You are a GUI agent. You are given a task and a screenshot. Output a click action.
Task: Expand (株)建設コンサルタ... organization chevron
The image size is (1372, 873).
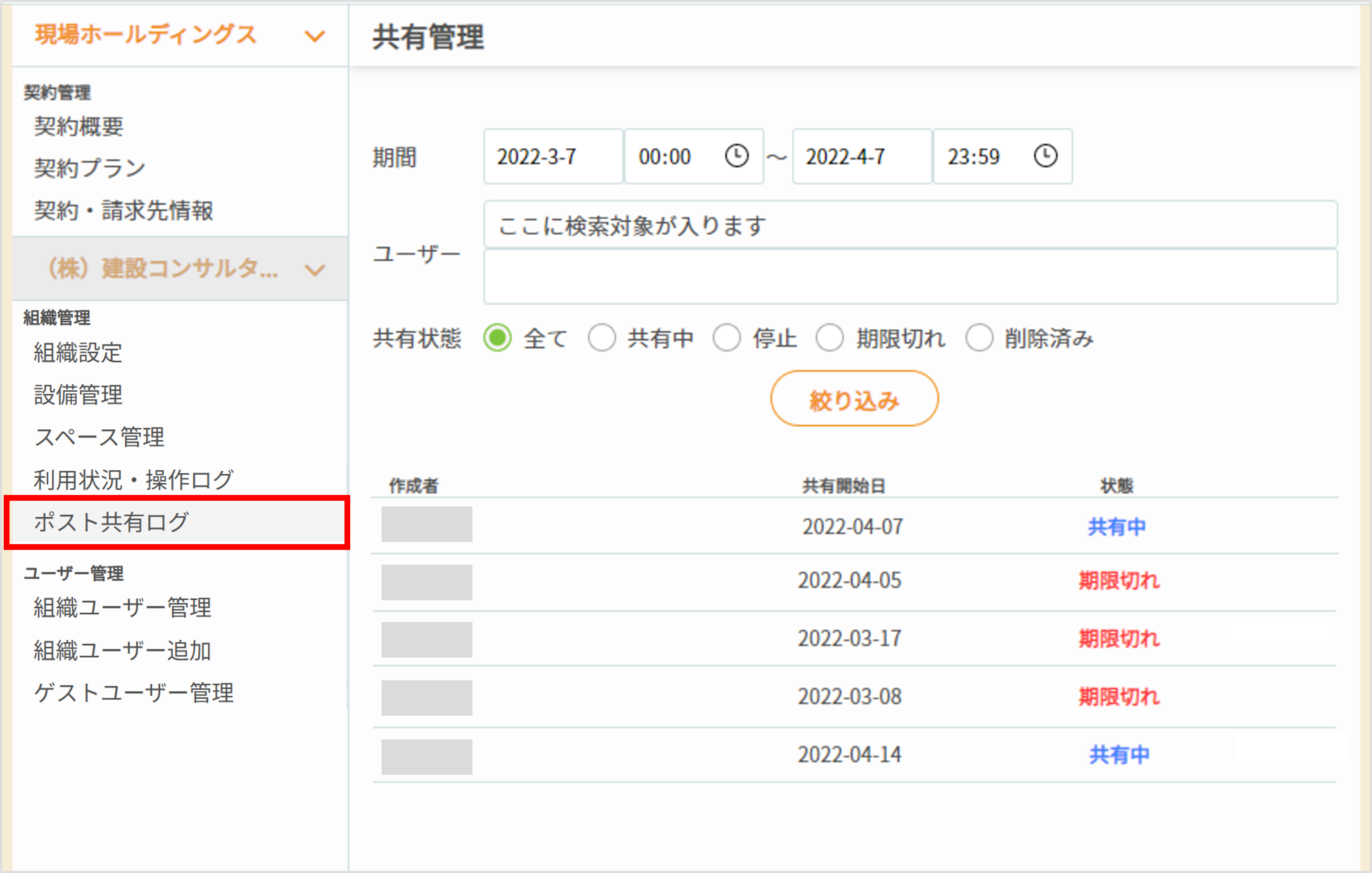[x=315, y=269]
